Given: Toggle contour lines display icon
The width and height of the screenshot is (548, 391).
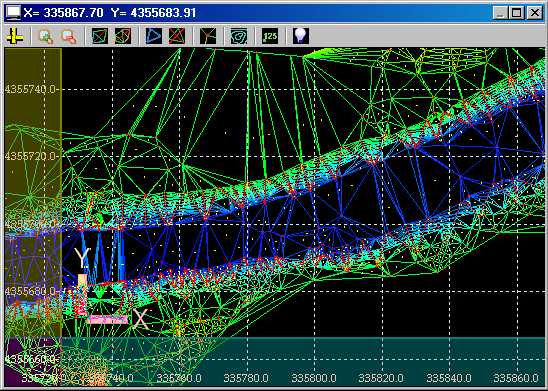Looking at the screenshot, I should coord(239,36).
